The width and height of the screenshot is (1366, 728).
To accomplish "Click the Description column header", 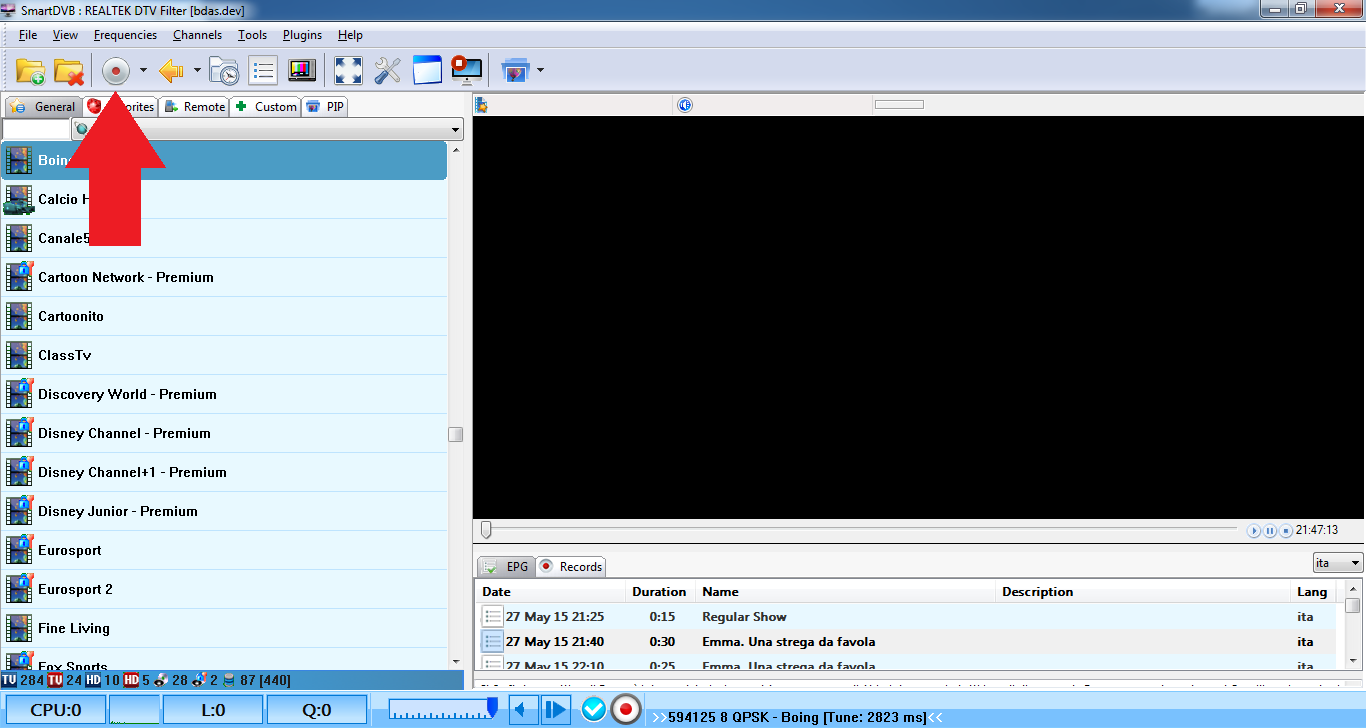I will pos(1142,592).
